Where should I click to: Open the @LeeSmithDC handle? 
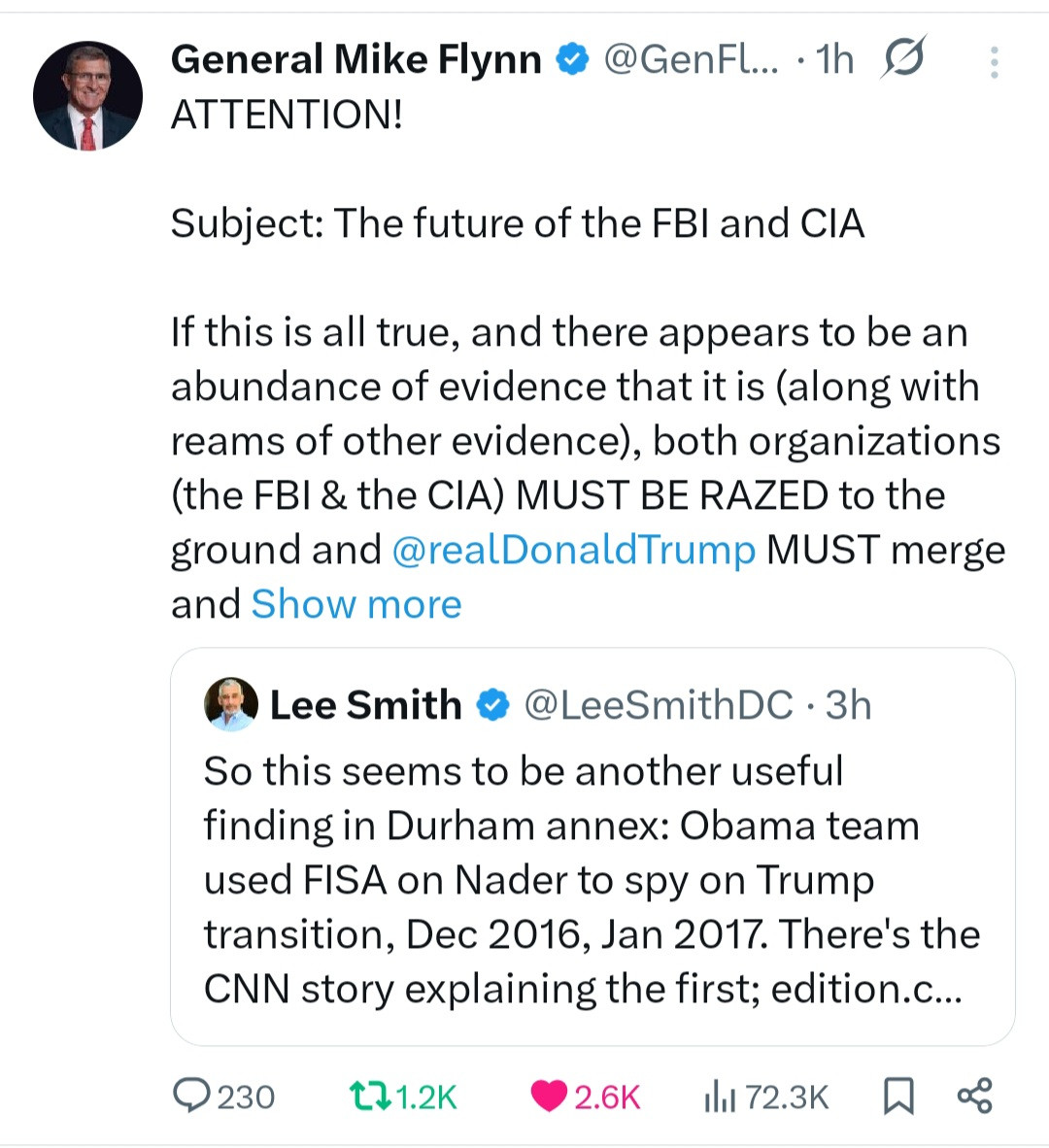[x=659, y=705]
